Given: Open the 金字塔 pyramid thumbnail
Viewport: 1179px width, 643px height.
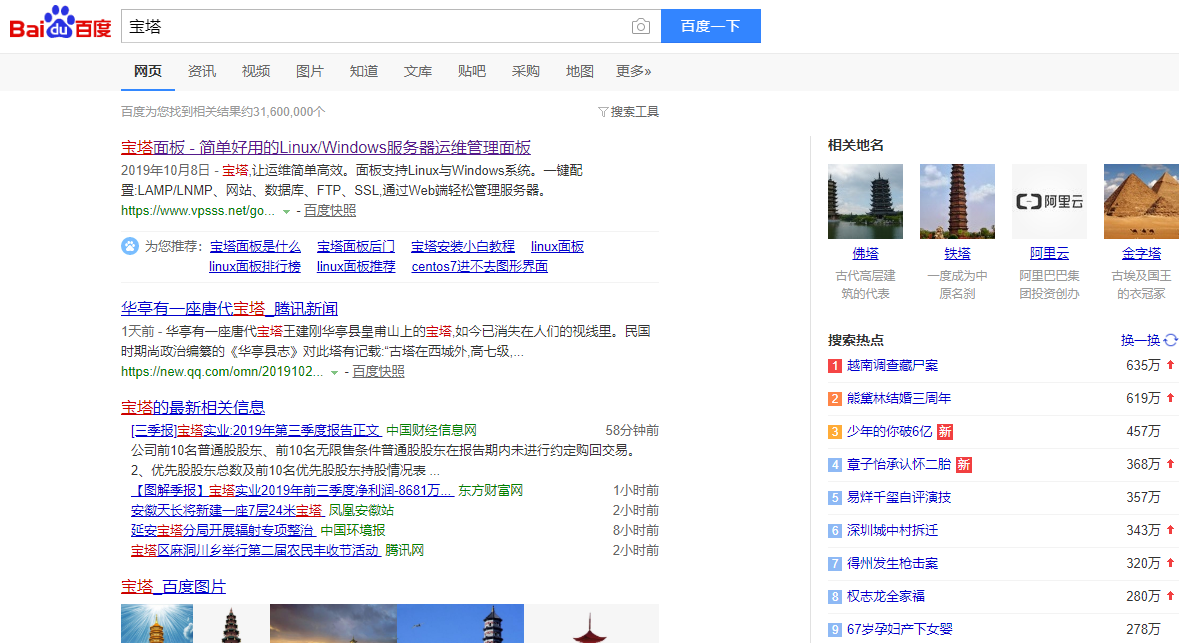Looking at the screenshot, I should tap(1141, 201).
